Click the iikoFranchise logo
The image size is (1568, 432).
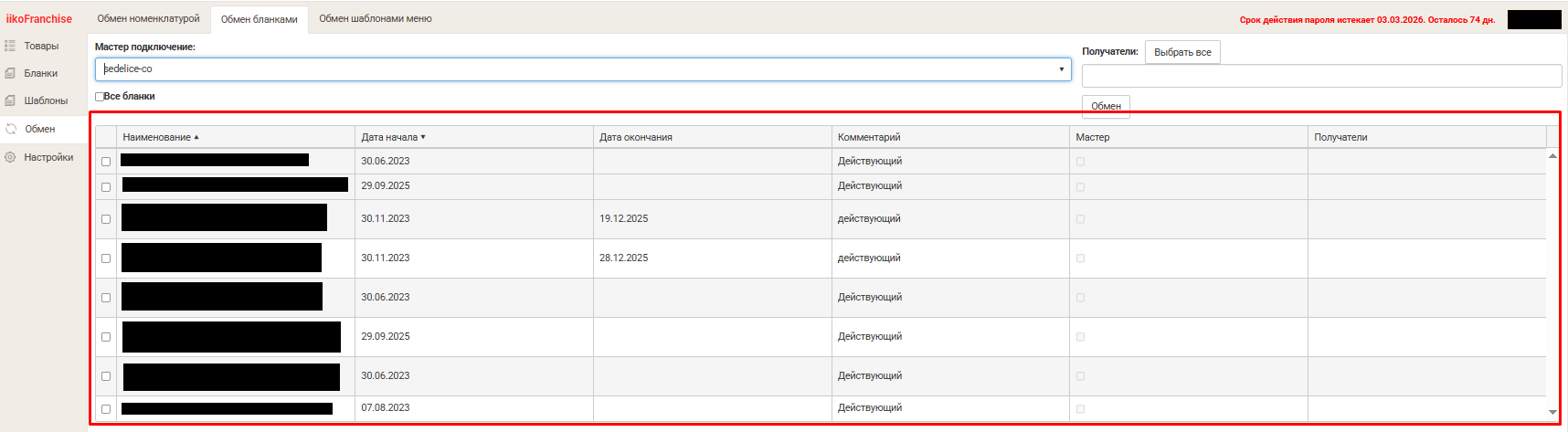(39, 19)
